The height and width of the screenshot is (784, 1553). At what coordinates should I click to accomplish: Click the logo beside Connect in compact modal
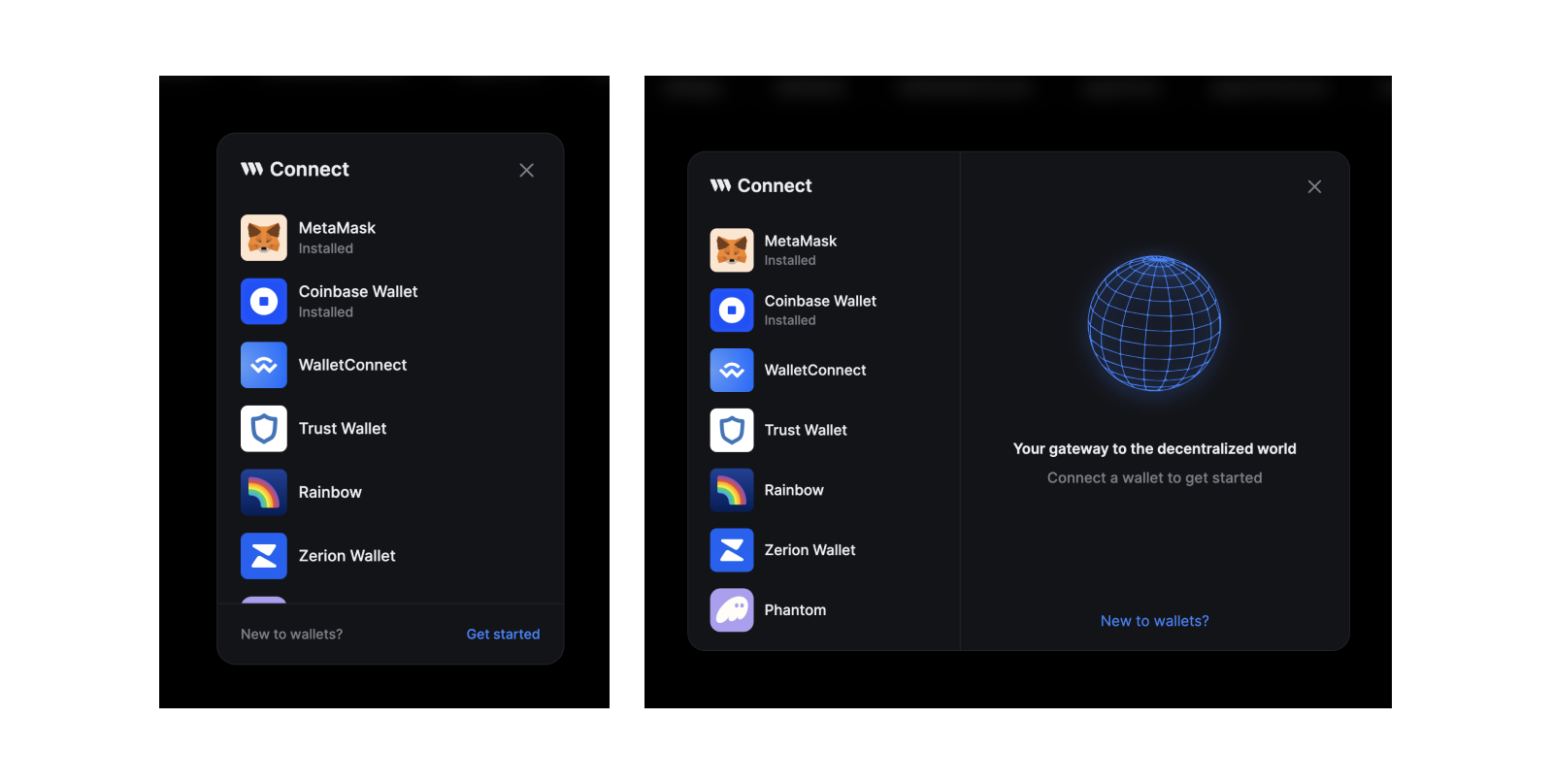tap(252, 169)
